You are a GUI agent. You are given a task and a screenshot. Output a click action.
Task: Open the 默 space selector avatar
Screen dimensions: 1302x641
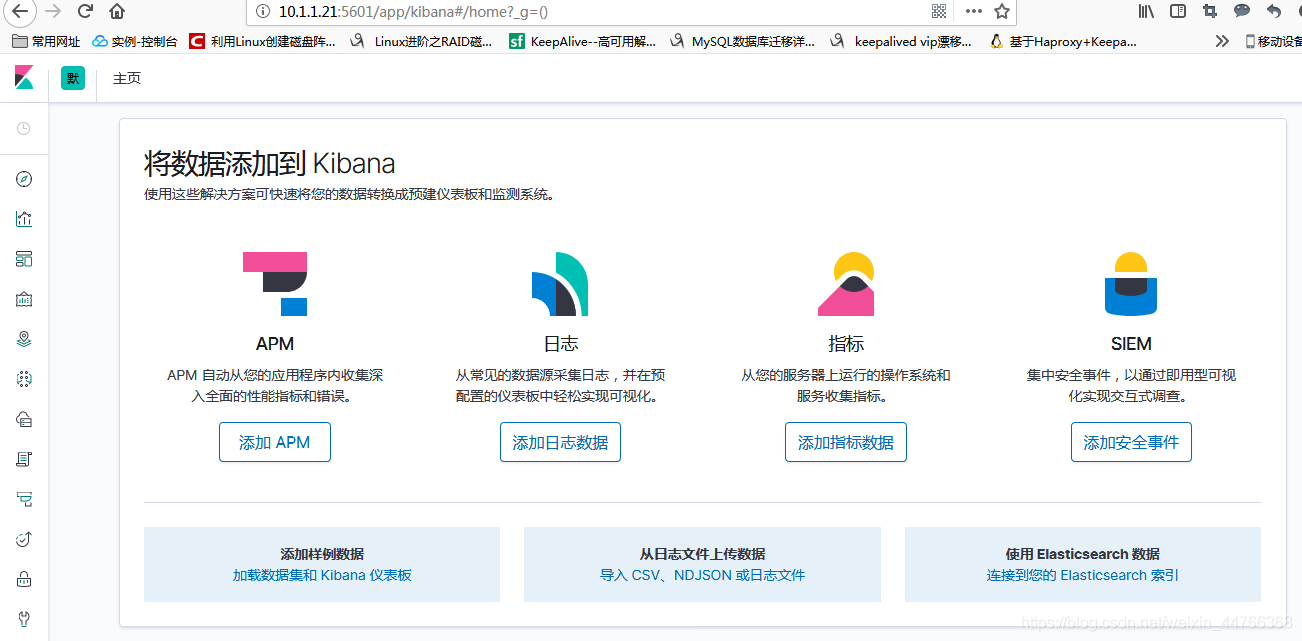pos(73,78)
